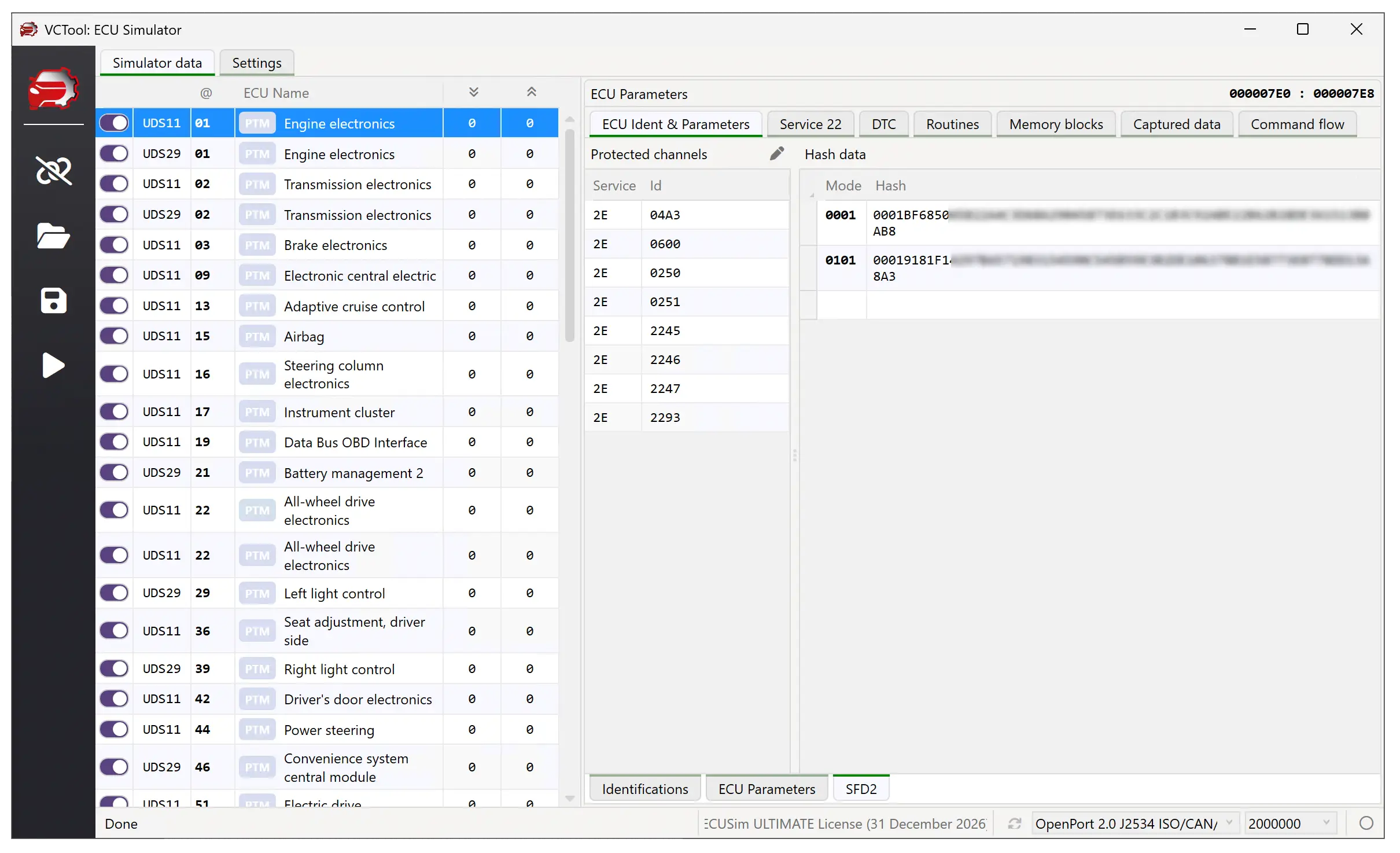Edit protected channels with pencil icon

pyautogui.click(x=776, y=154)
